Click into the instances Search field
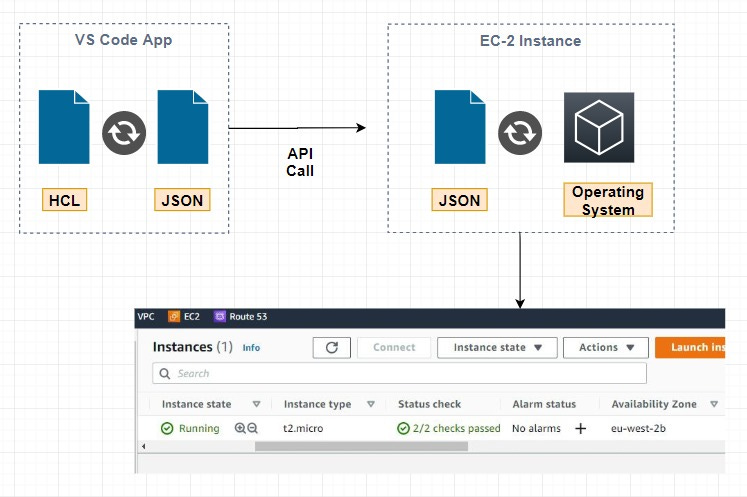The width and height of the screenshot is (747, 497). coord(399,374)
